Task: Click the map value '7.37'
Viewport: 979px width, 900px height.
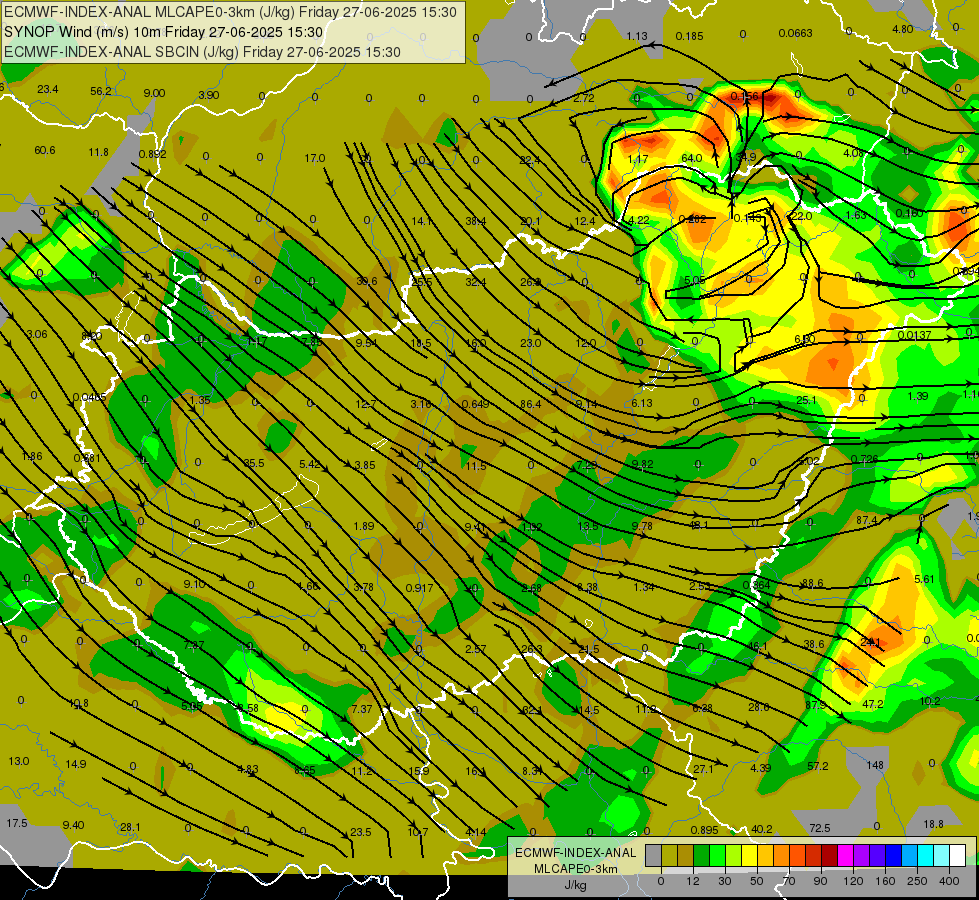Action: tap(362, 709)
